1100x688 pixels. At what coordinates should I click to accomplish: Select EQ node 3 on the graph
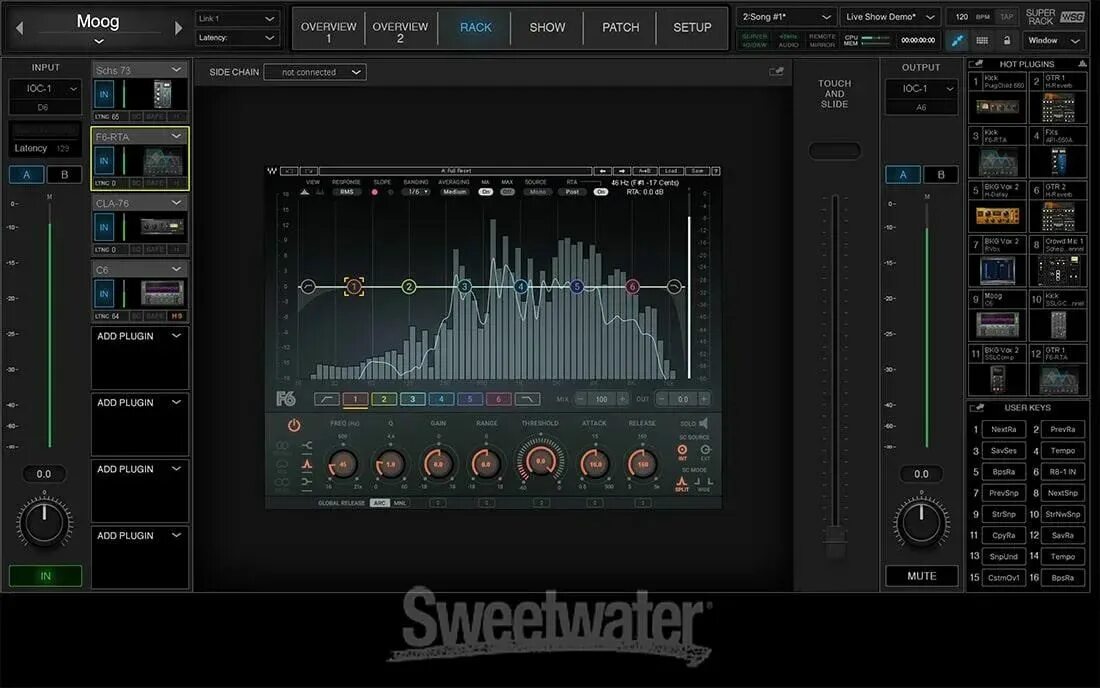tap(464, 286)
